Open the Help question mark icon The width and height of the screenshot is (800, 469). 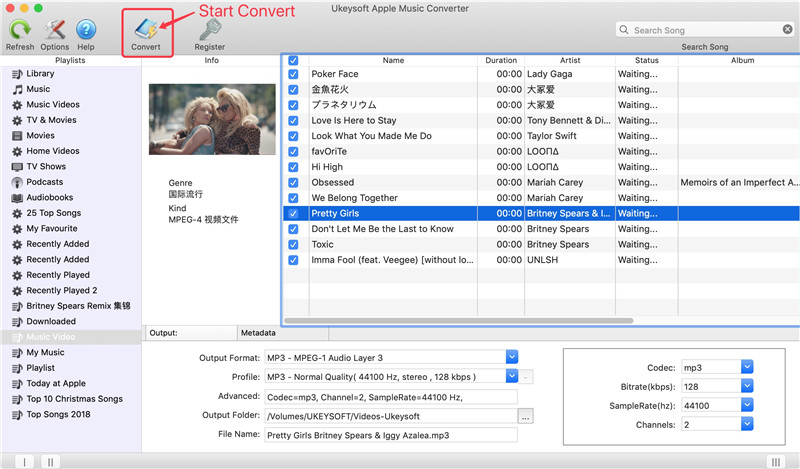86,30
